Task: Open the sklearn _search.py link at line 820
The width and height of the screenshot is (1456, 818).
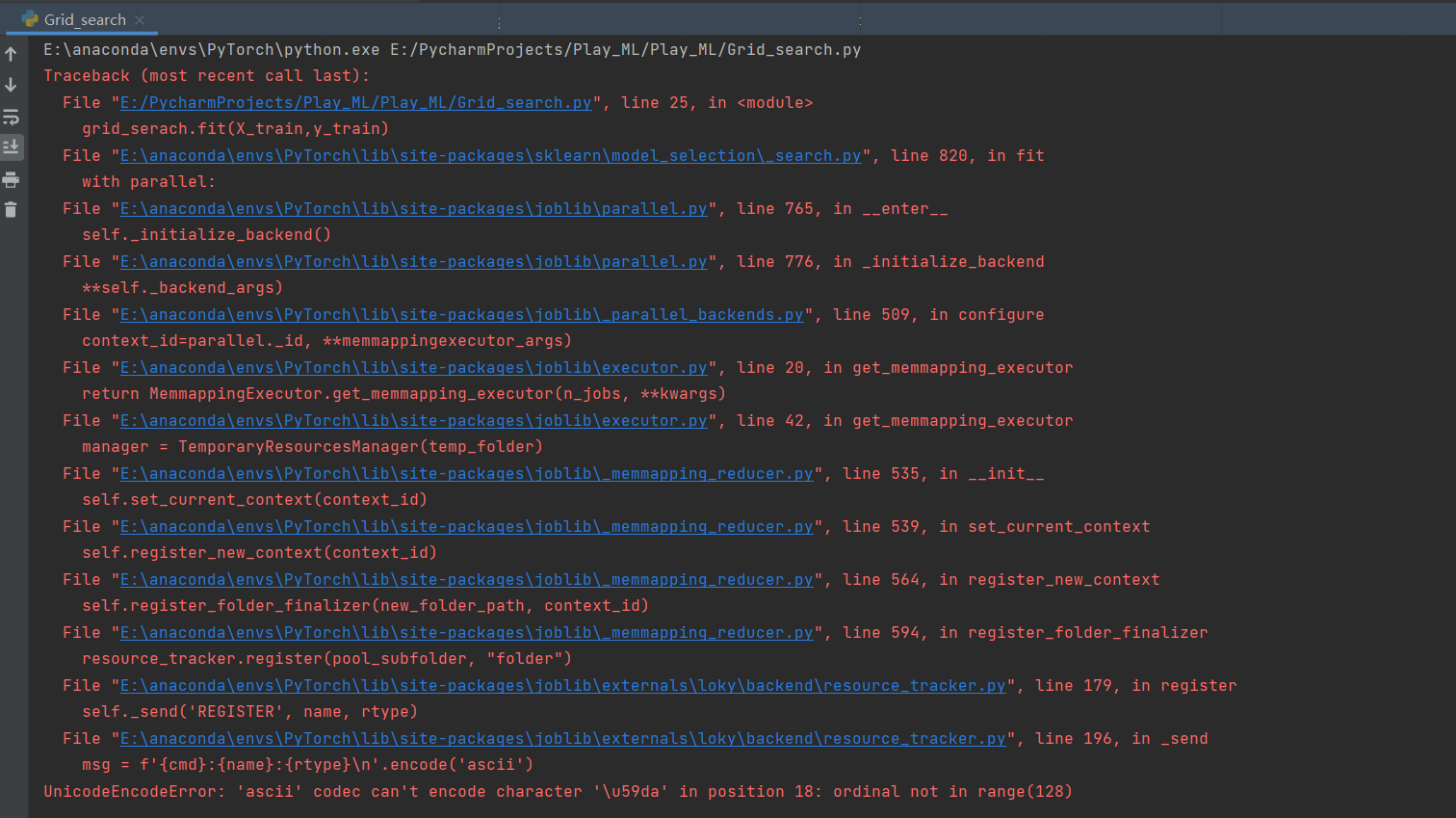Action: pos(490,156)
